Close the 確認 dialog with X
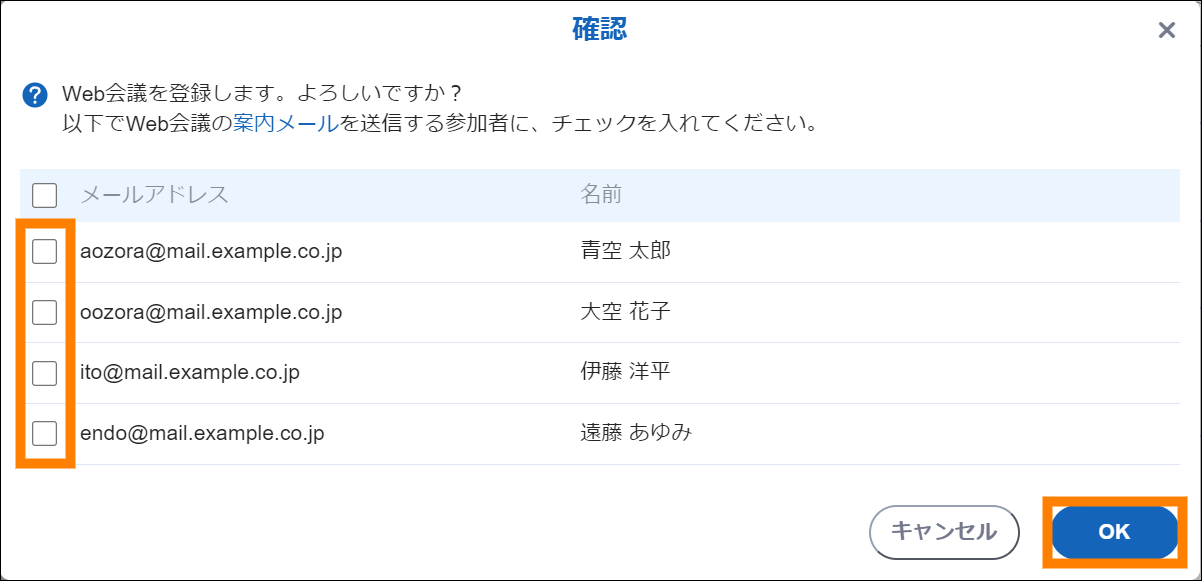Screen dimensions: 1202x581 point(1166,30)
